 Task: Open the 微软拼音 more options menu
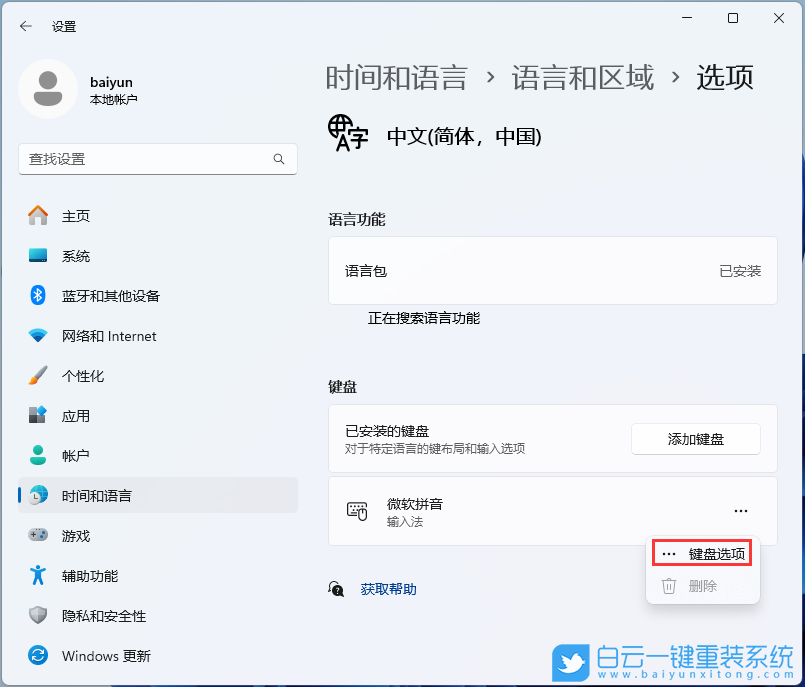point(740,510)
